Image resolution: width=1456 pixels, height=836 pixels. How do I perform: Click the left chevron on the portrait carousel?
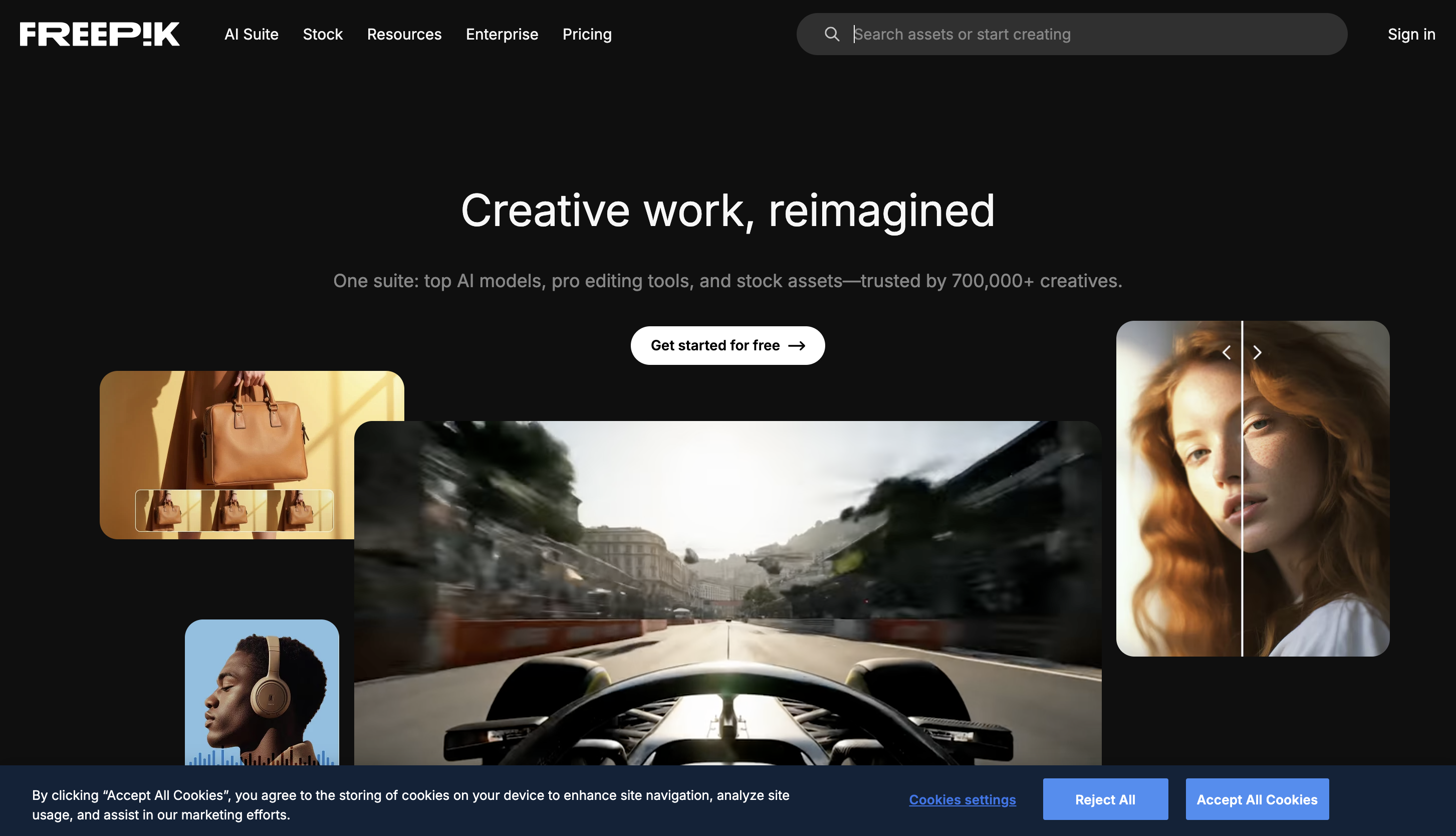1228,352
